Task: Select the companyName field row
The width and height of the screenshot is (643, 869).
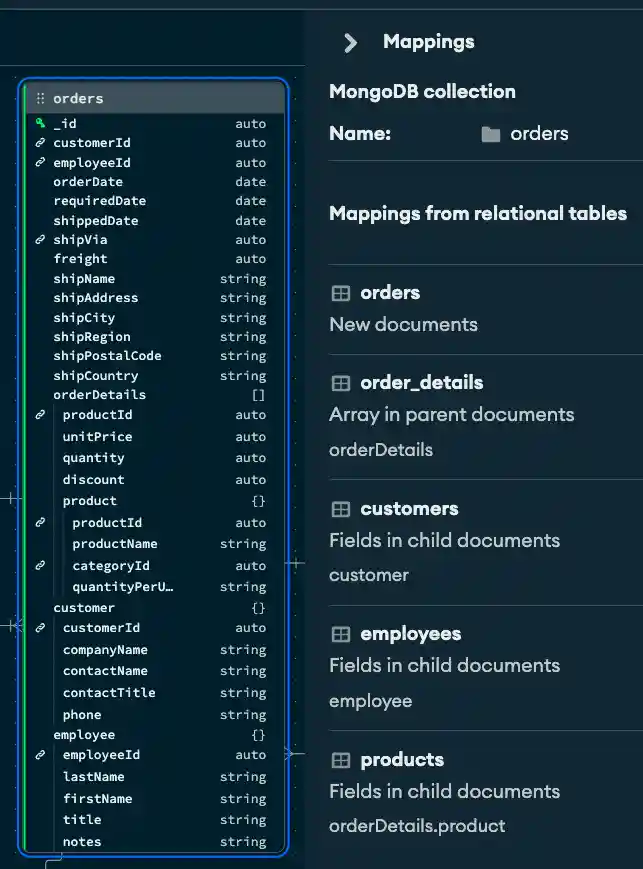Action: click(155, 650)
